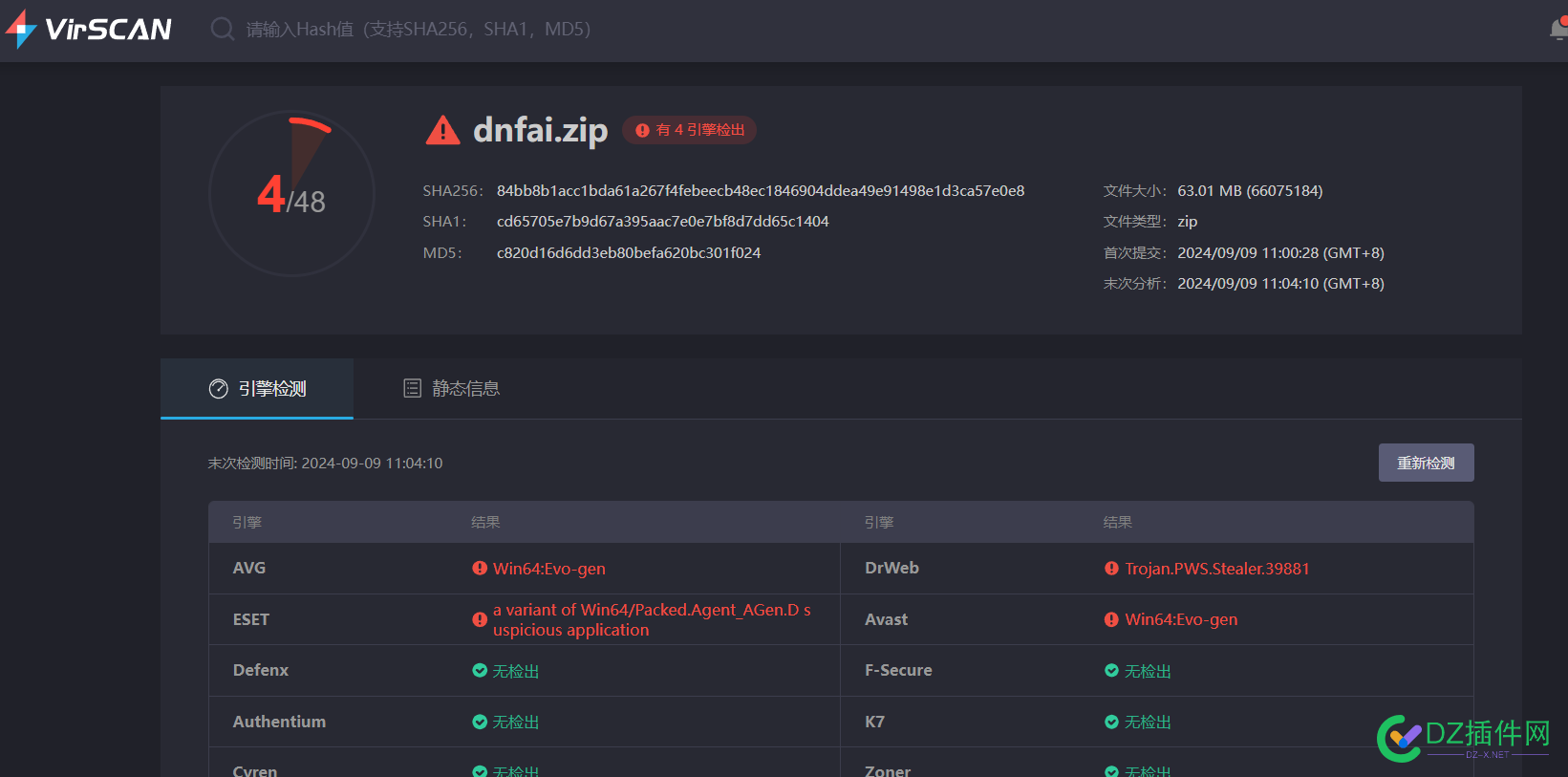1568x777 pixels.
Task: Click the red warning triangle beside dnfai.zip
Action: point(442,130)
